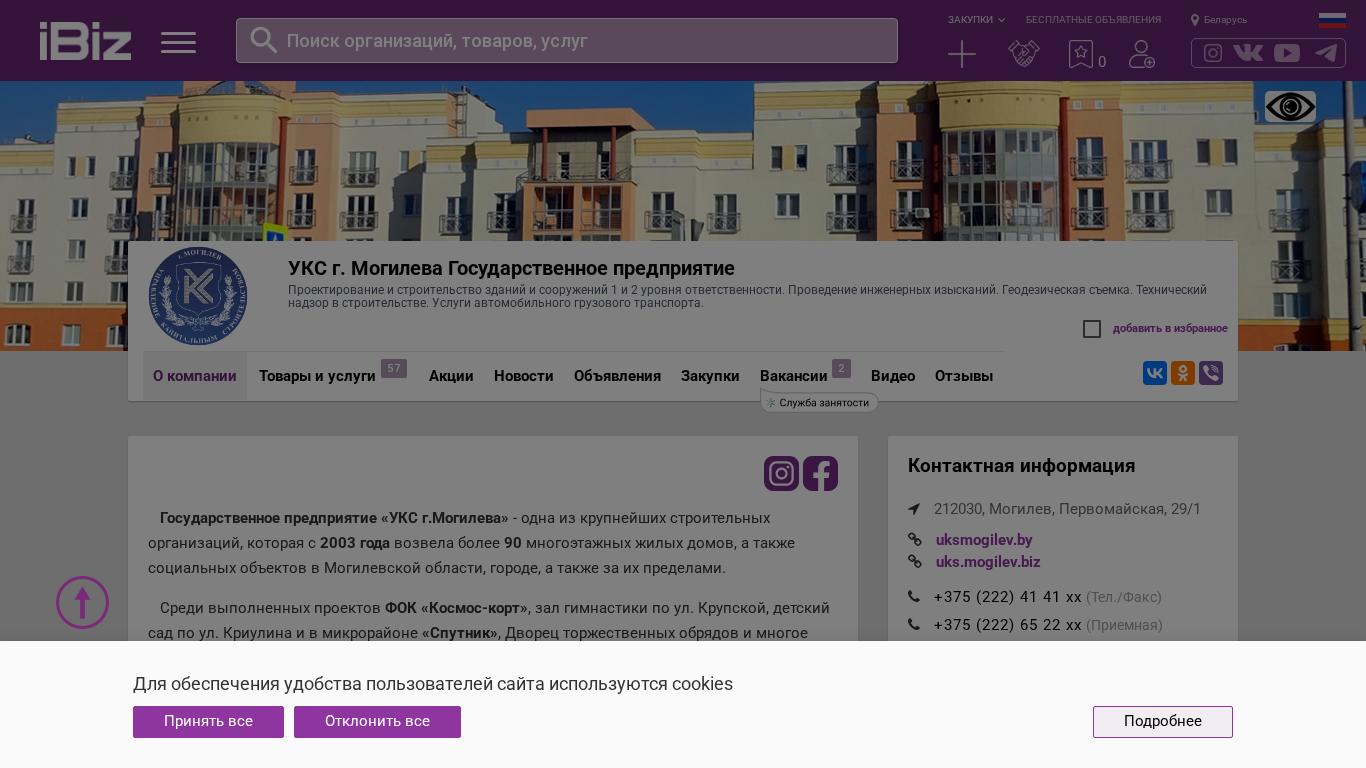Screen dimensions: 1366x768
Task: Accept all cookies with 'Принять все'
Action: [x=208, y=722]
